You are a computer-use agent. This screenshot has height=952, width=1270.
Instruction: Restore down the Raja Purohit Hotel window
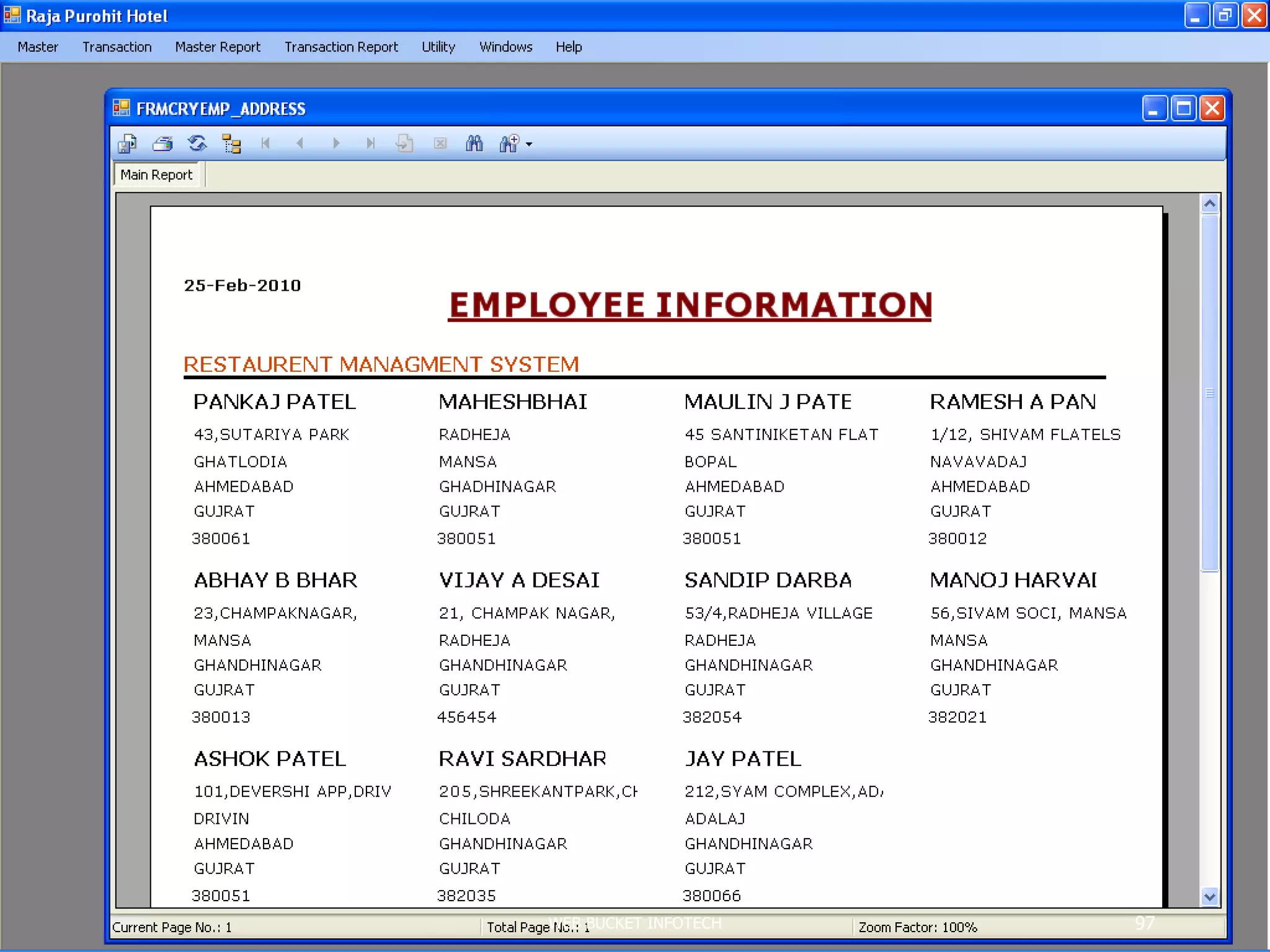tap(1225, 15)
